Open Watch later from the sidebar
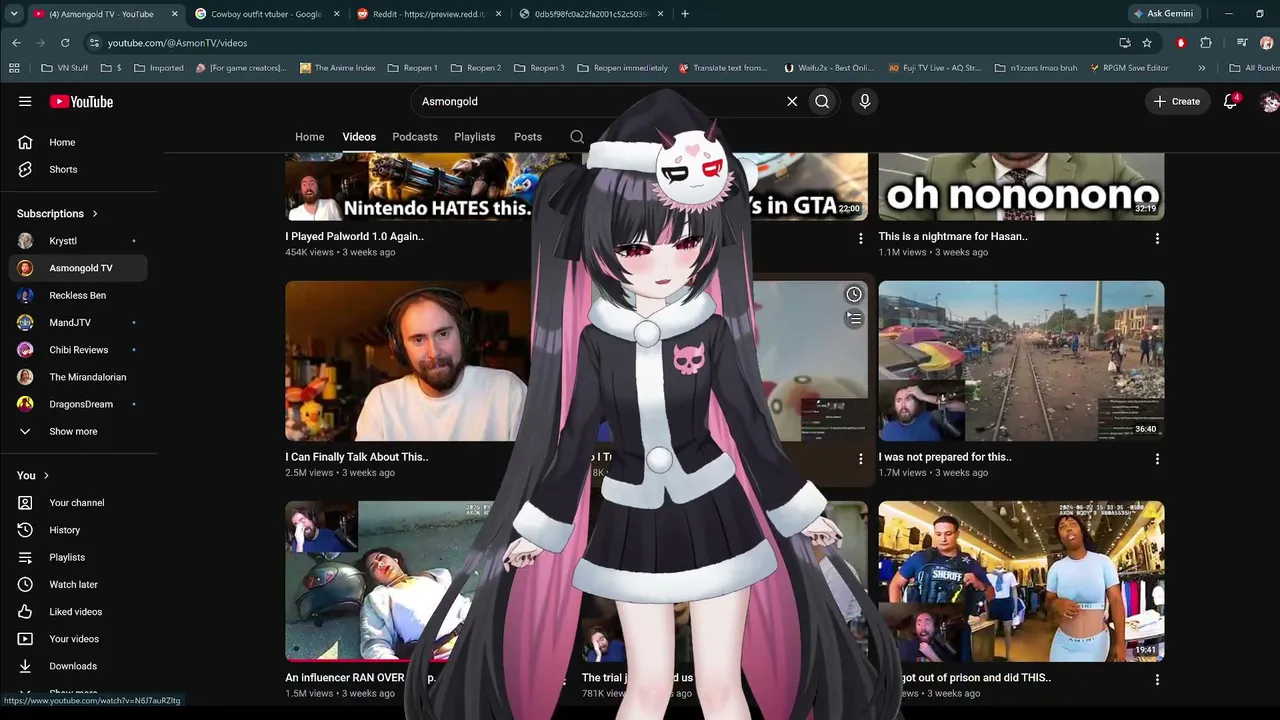The height and width of the screenshot is (720, 1280). pos(77,584)
